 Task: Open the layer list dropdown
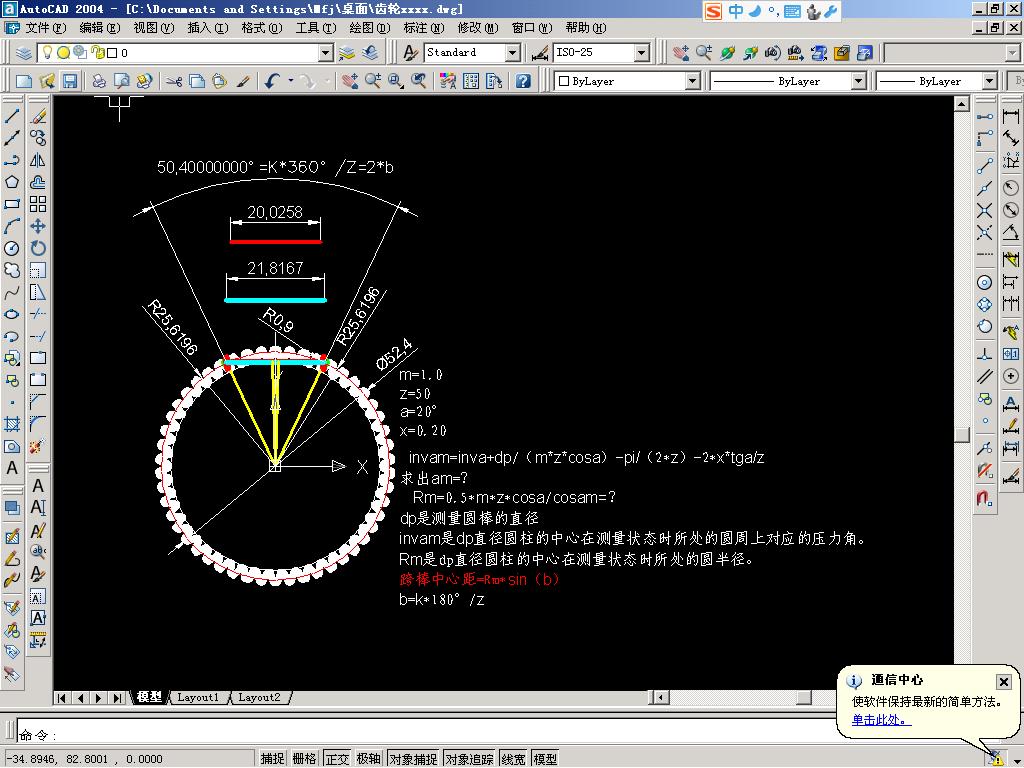326,53
